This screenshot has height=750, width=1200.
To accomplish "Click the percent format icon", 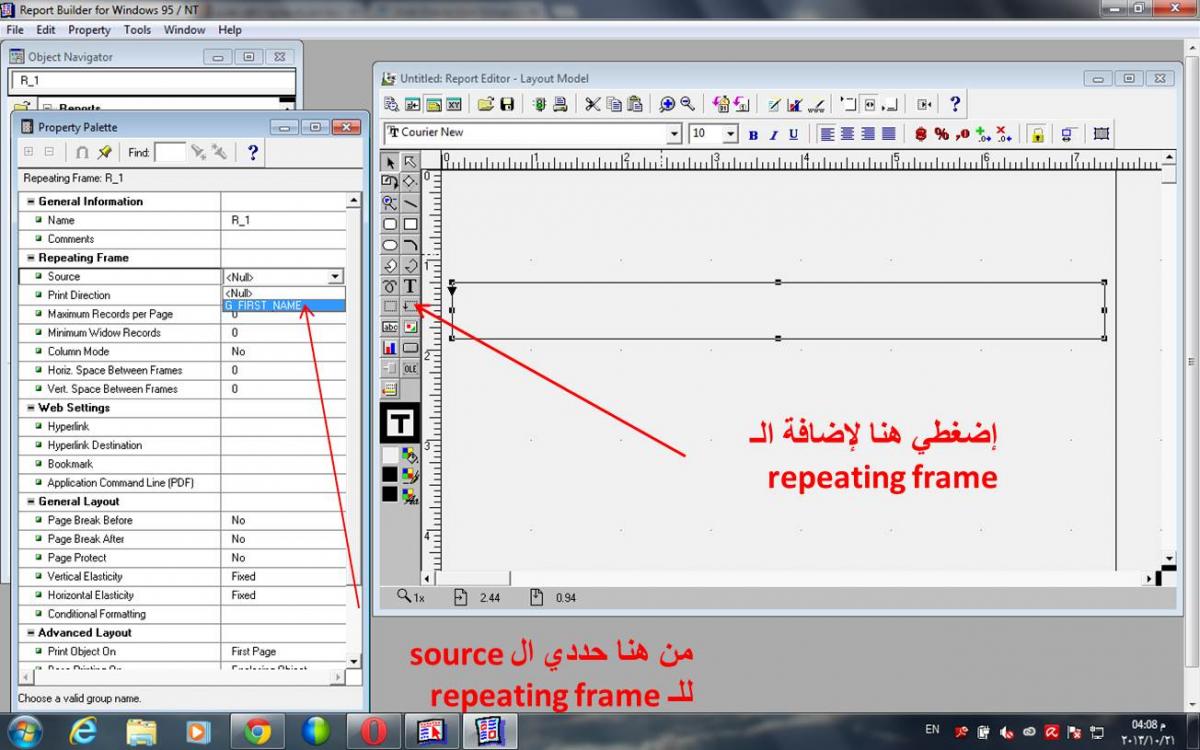I will click(941, 134).
